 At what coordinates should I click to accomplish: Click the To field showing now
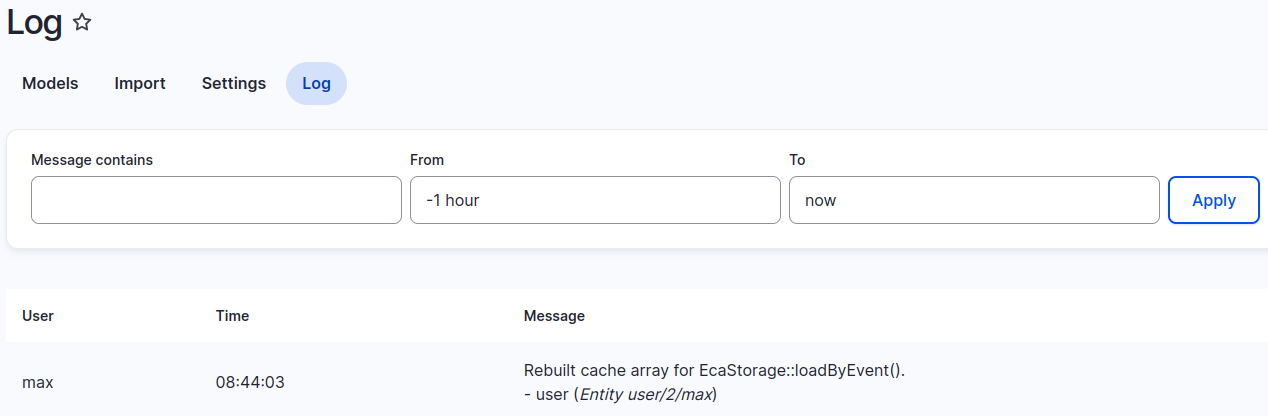click(974, 200)
